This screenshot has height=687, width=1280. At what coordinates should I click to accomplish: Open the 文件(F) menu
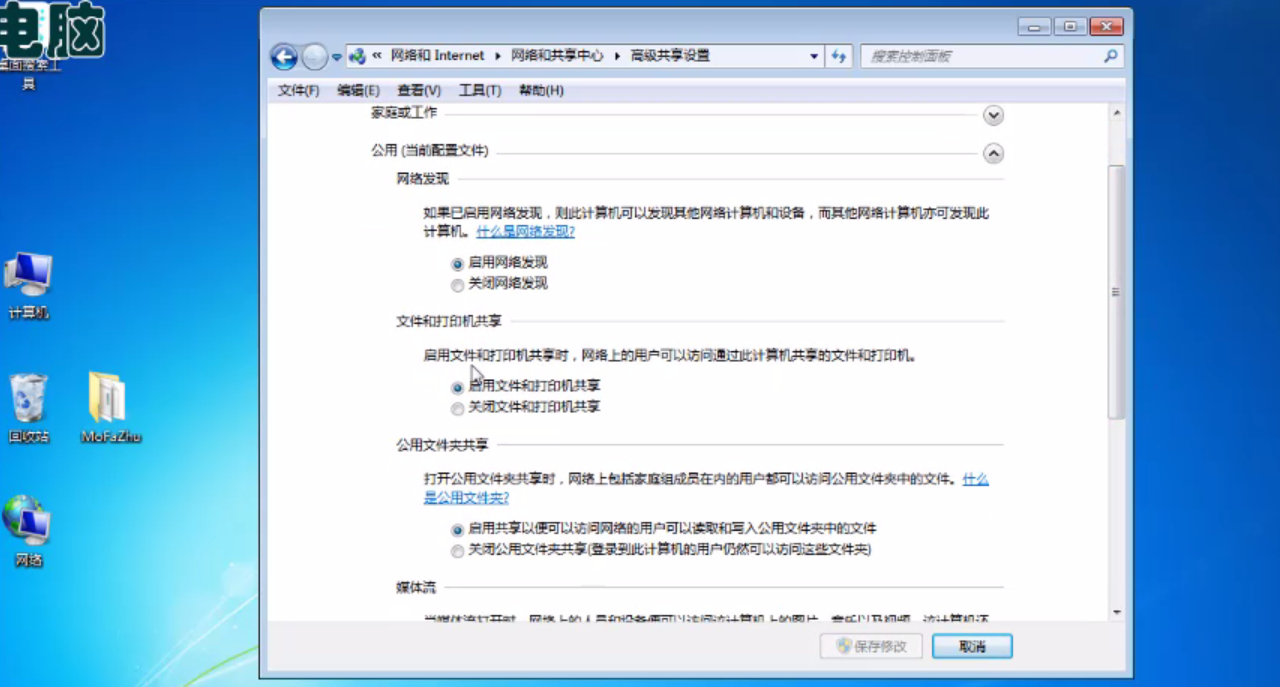pos(298,90)
